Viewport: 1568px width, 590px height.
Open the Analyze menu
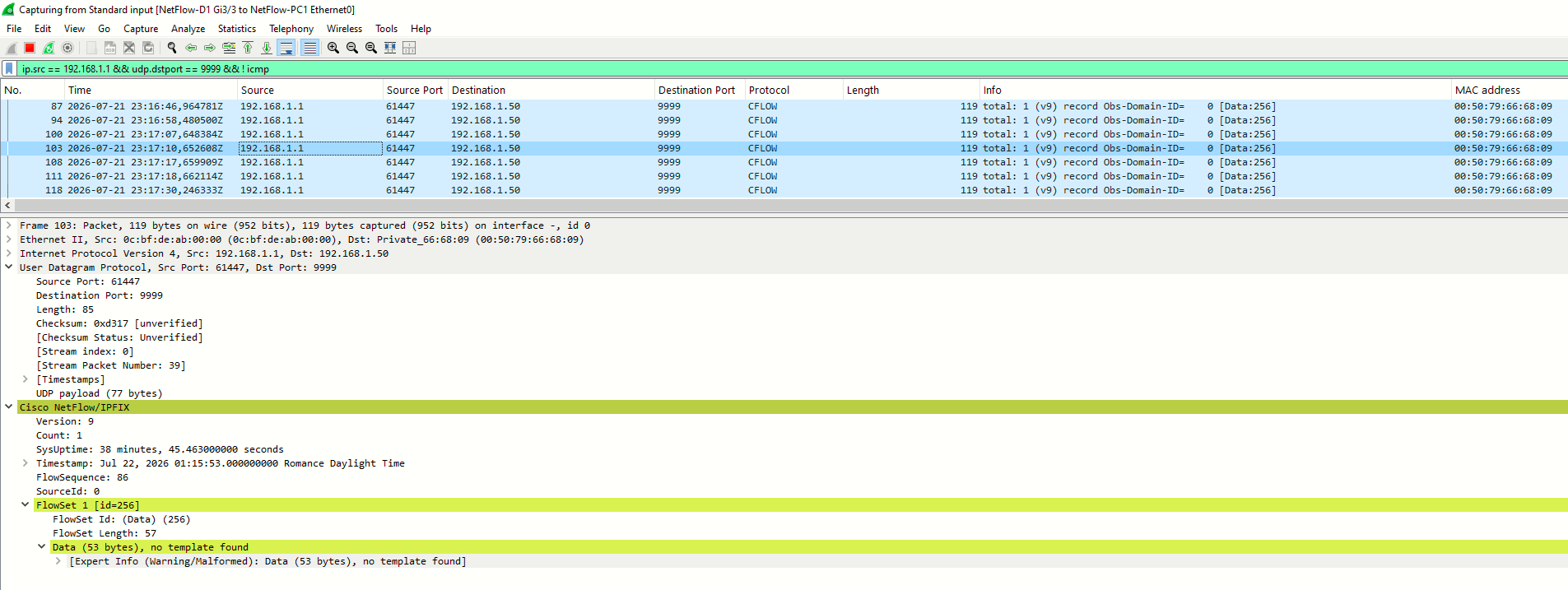pyautogui.click(x=188, y=29)
